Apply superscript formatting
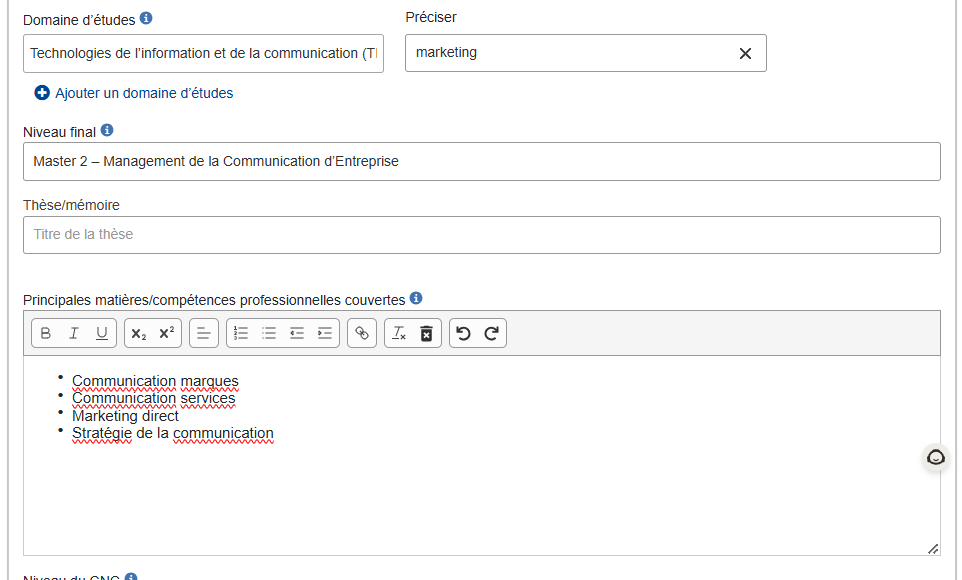 [167, 334]
